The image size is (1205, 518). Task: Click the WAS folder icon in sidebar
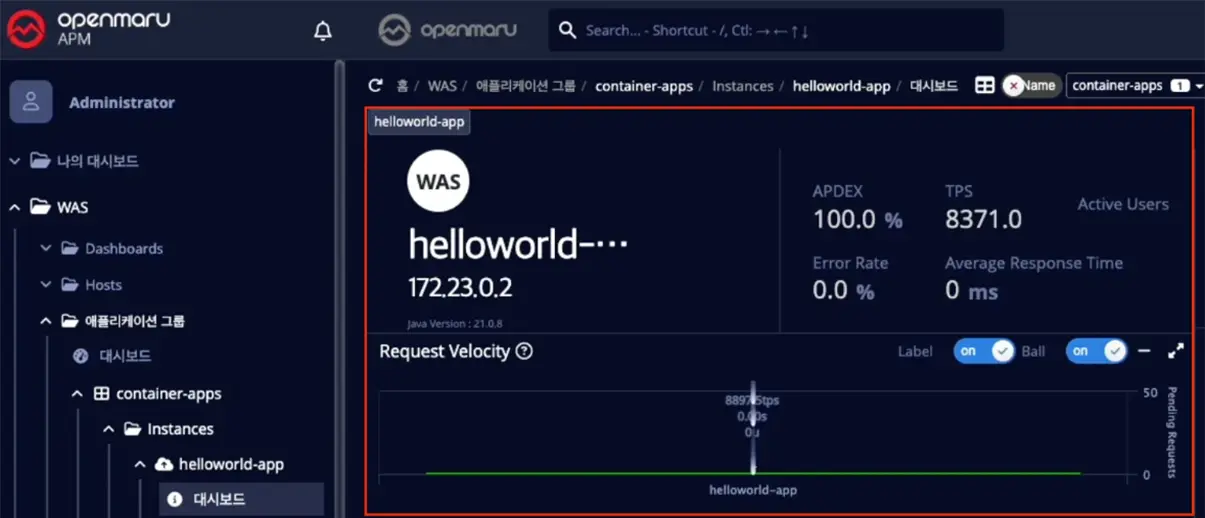pos(39,208)
